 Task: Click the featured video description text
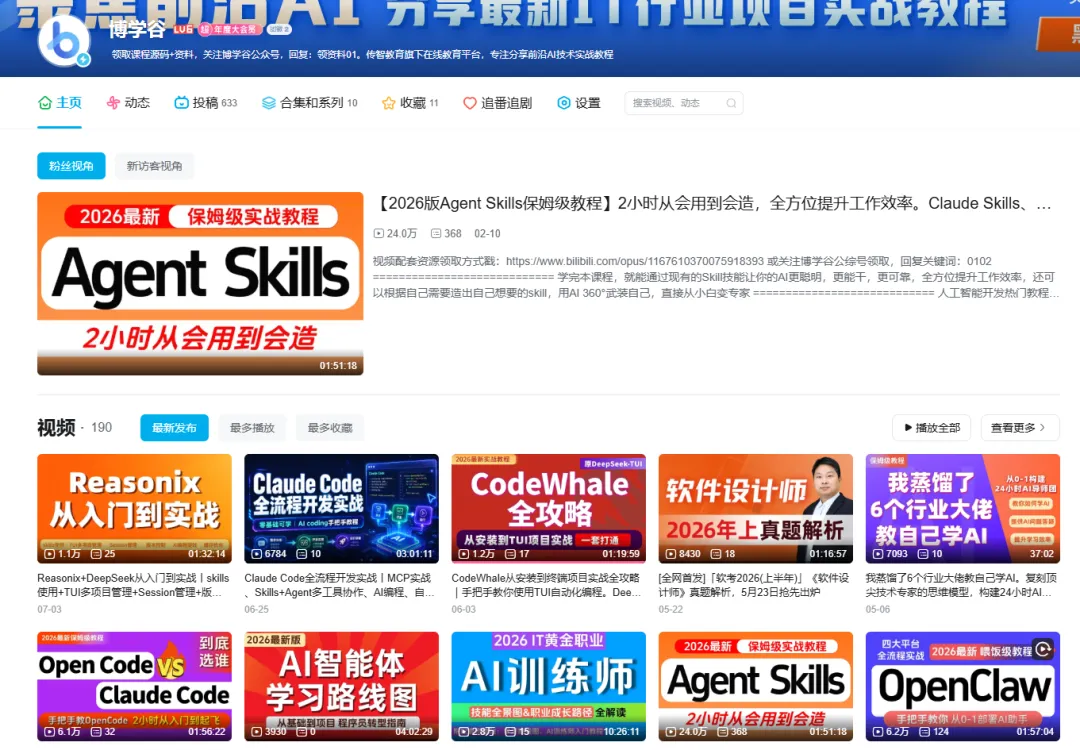click(x=716, y=277)
